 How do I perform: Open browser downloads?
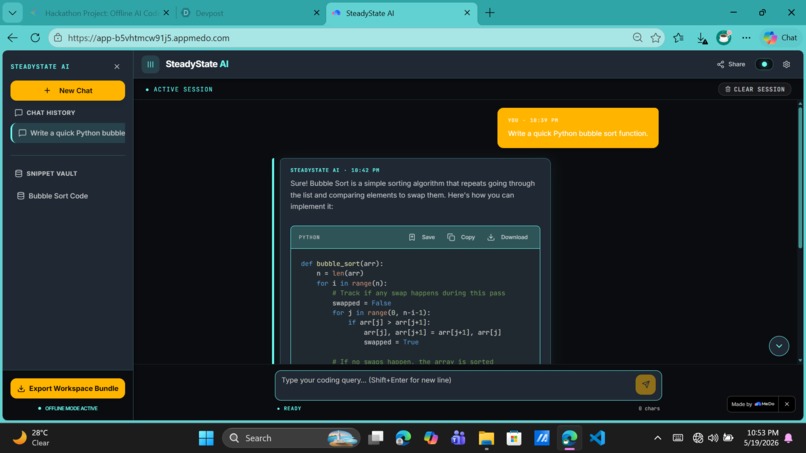click(702, 38)
